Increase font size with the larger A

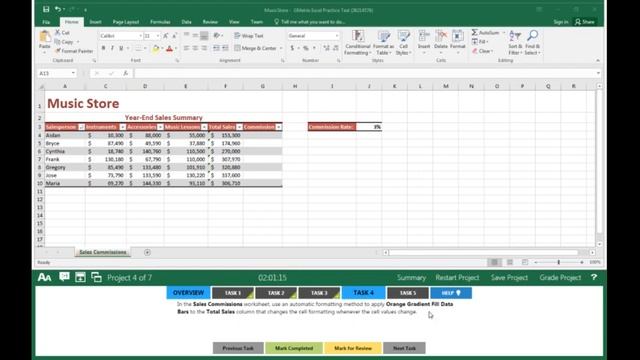tap(166, 36)
